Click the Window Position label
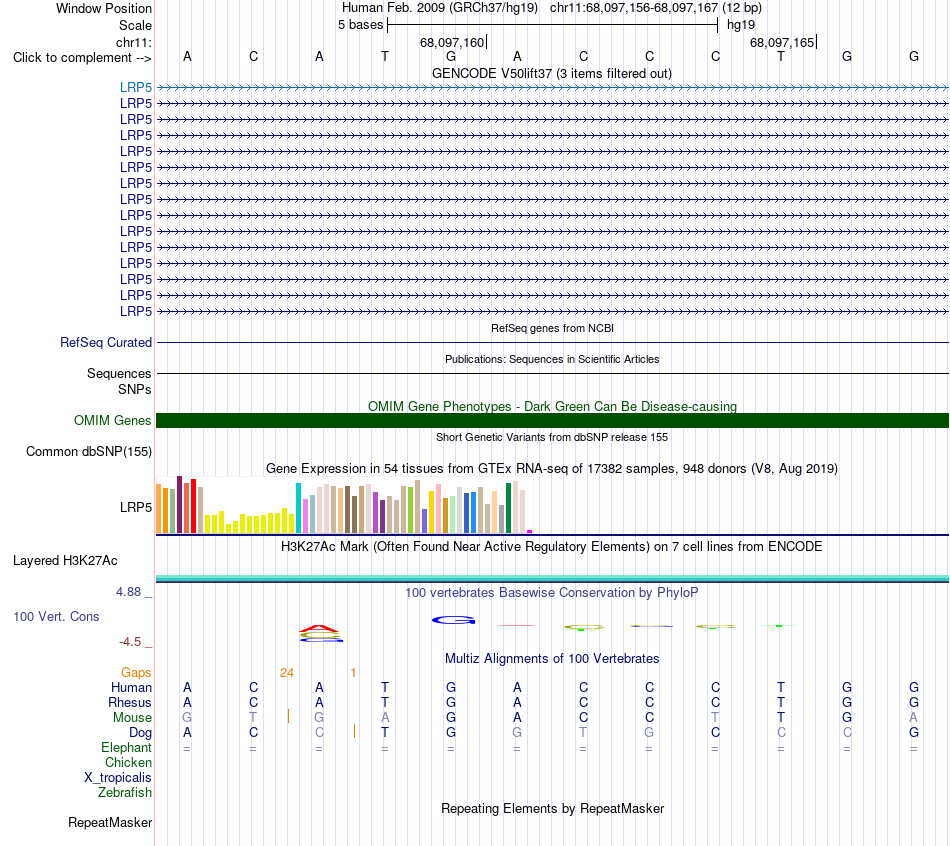The image size is (950, 846). [104, 8]
